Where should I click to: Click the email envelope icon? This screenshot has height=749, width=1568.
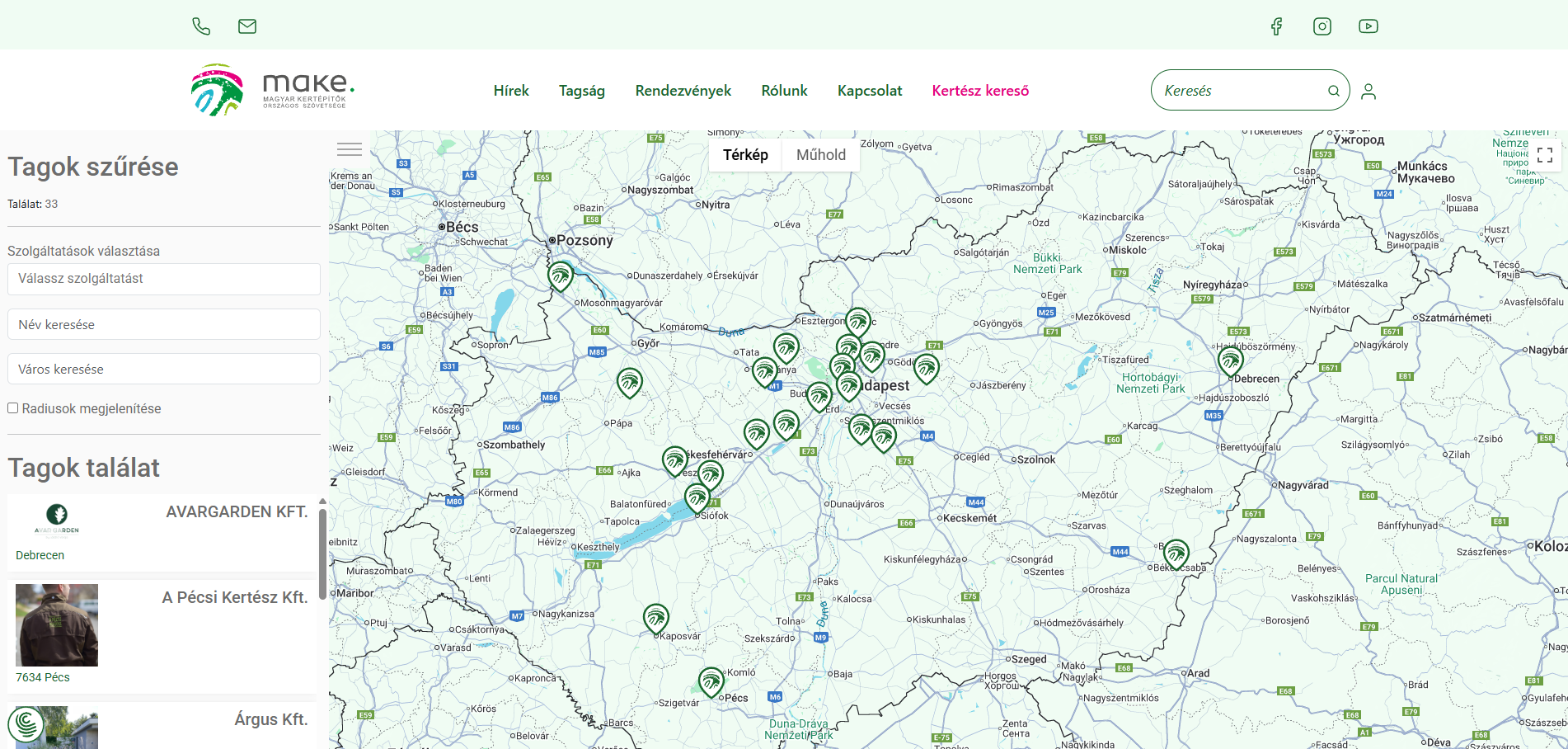pos(247,26)
